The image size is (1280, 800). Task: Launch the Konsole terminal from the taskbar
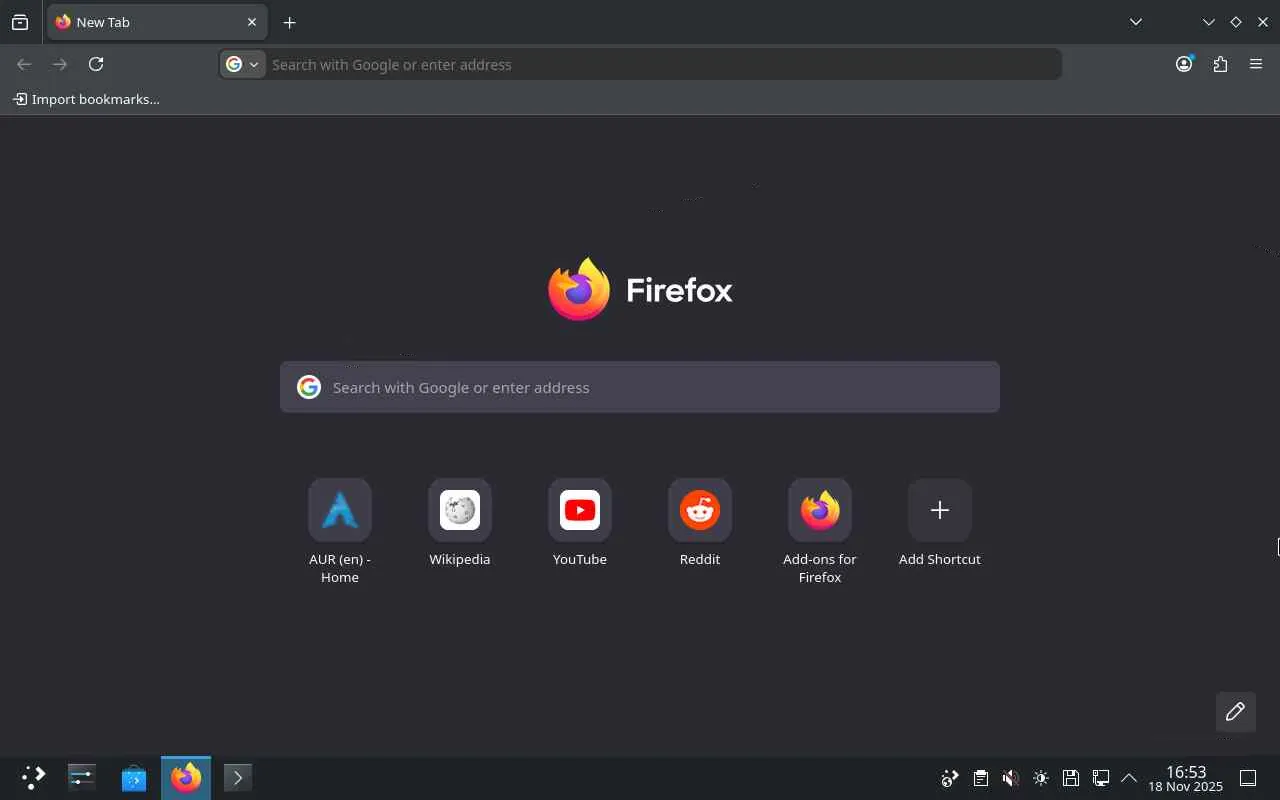click(x=238, y=778)
